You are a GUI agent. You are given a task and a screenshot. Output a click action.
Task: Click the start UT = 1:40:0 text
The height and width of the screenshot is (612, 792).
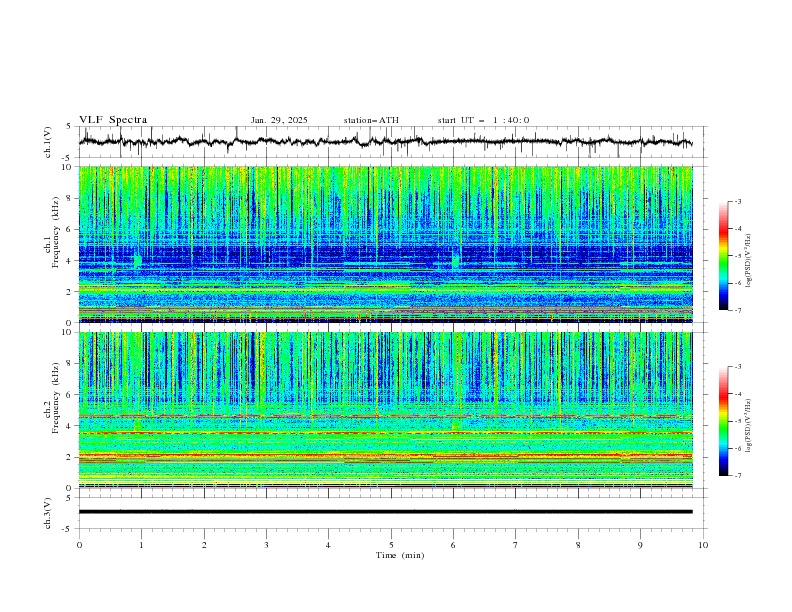pyautogui.click(x=483, y=120)
